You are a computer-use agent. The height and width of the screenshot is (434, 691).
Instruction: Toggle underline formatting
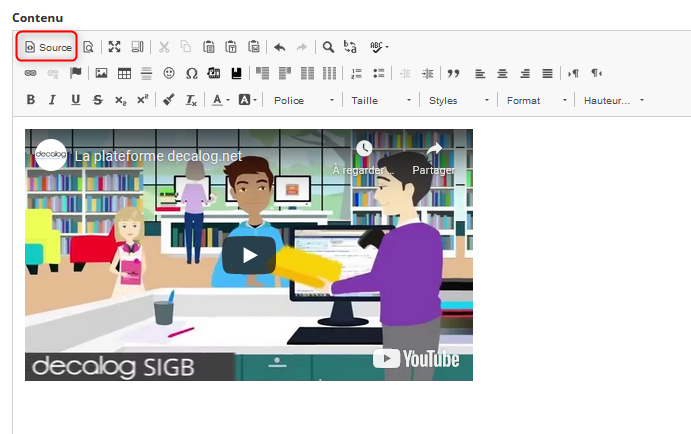75,100
